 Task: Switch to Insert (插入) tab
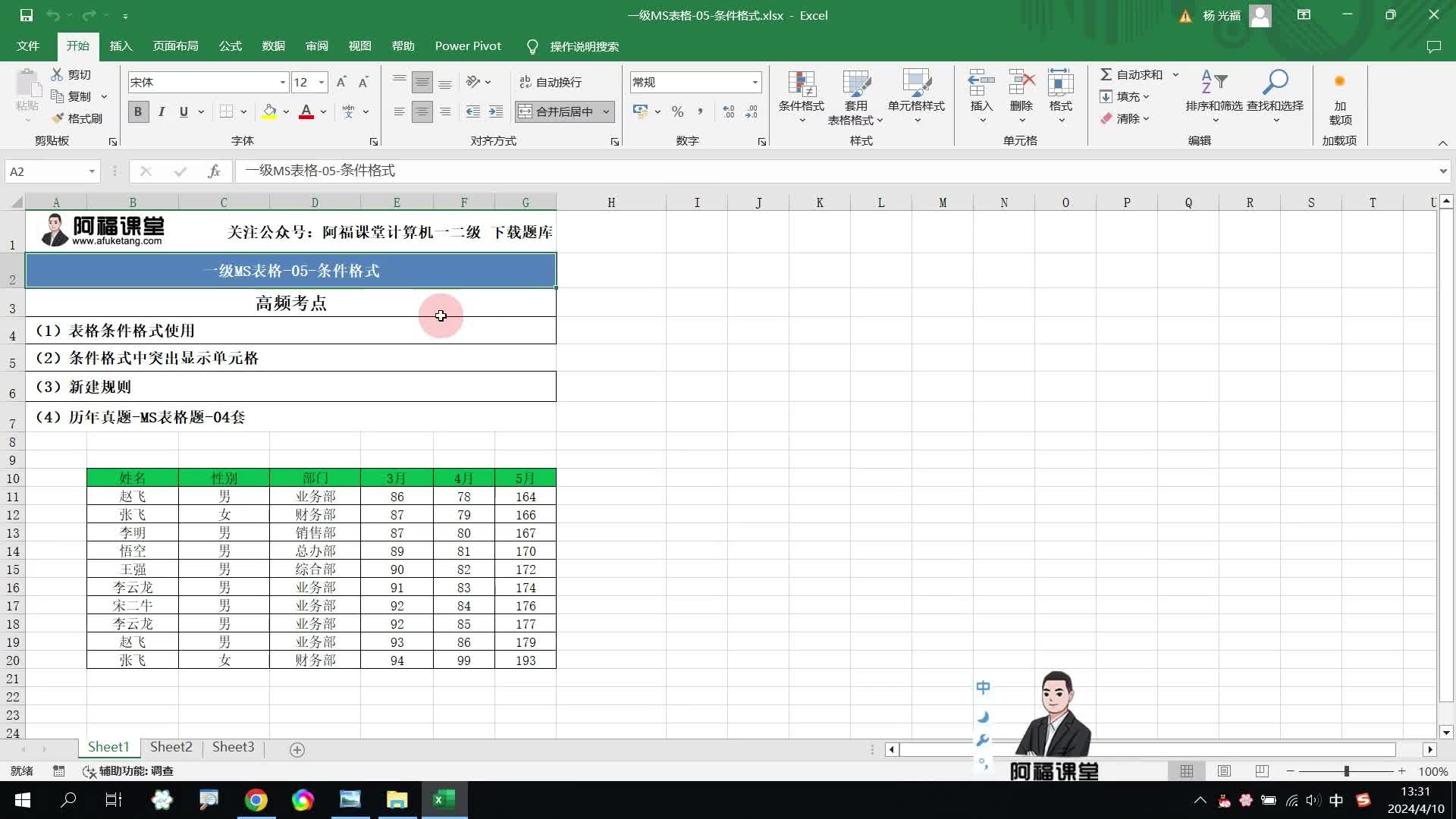[x=121, y=46]
